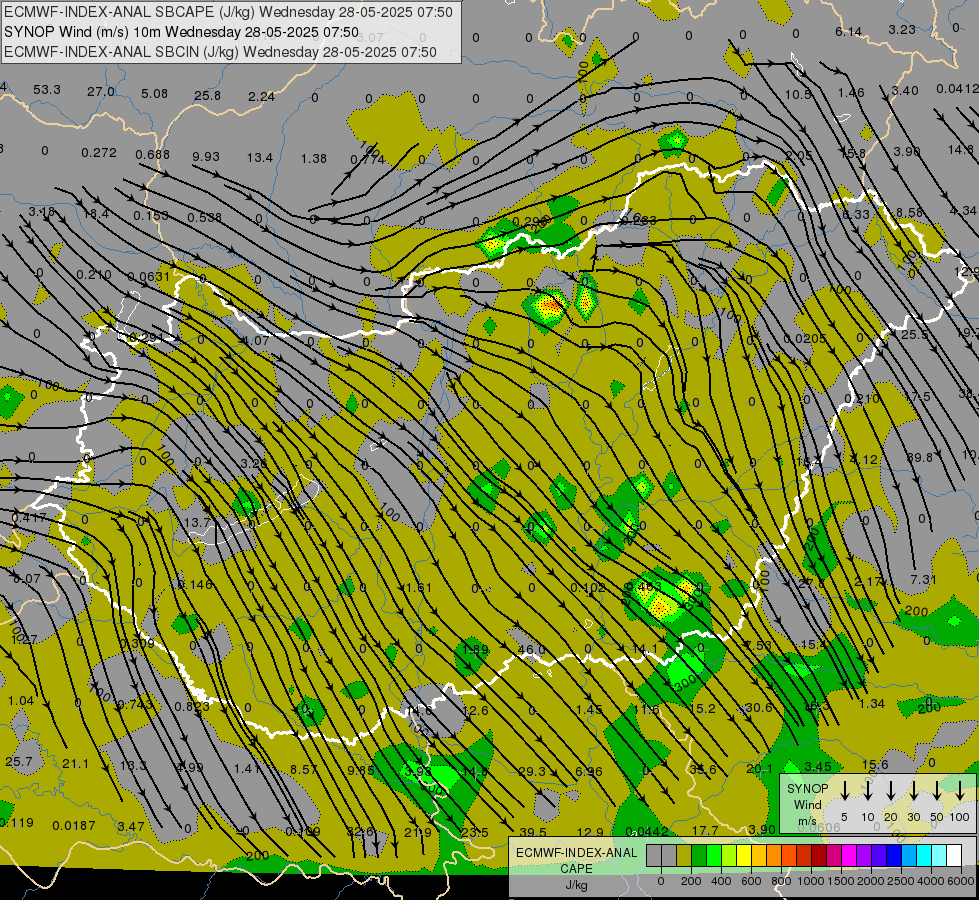Click the 6.96 value on the map
Screen dimensions: 979x900
pos(589,772)
